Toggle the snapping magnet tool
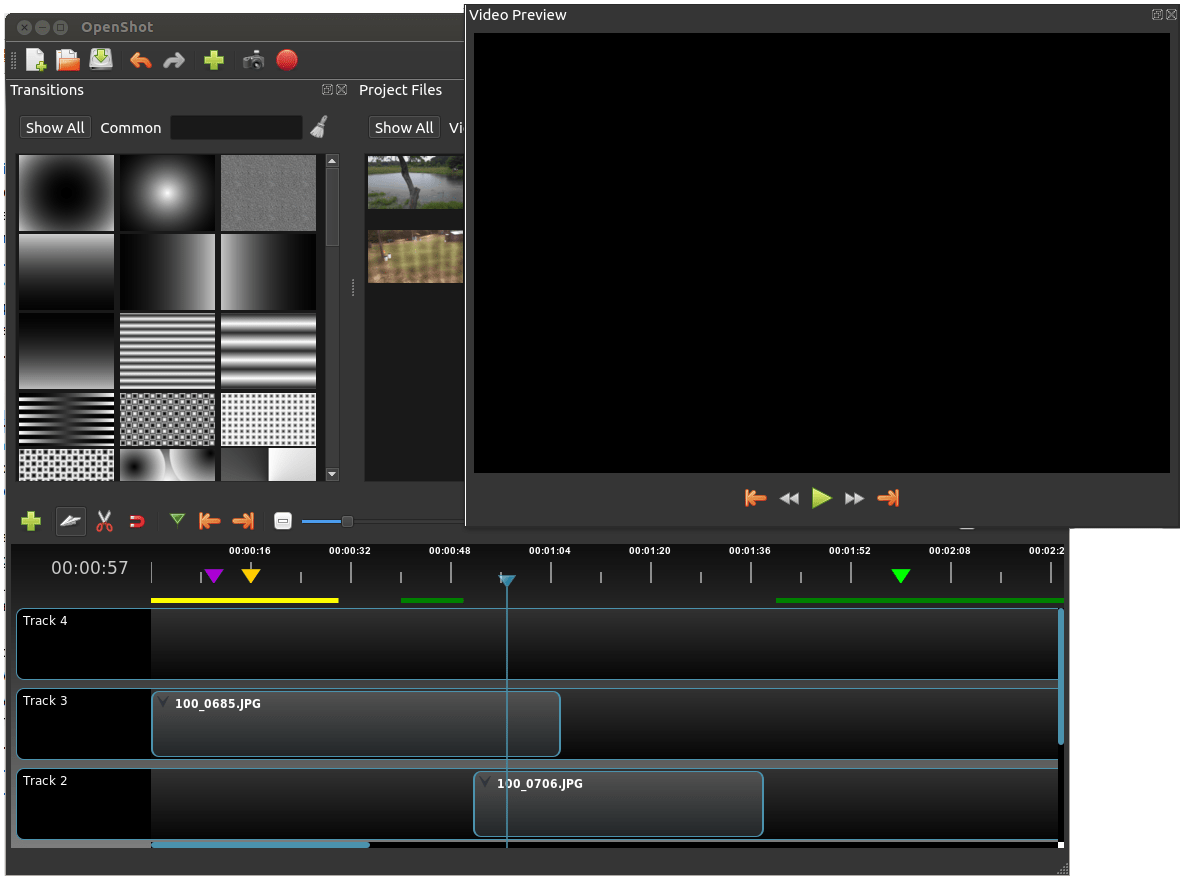This screenshot has width=1180, height=876. 137,522
